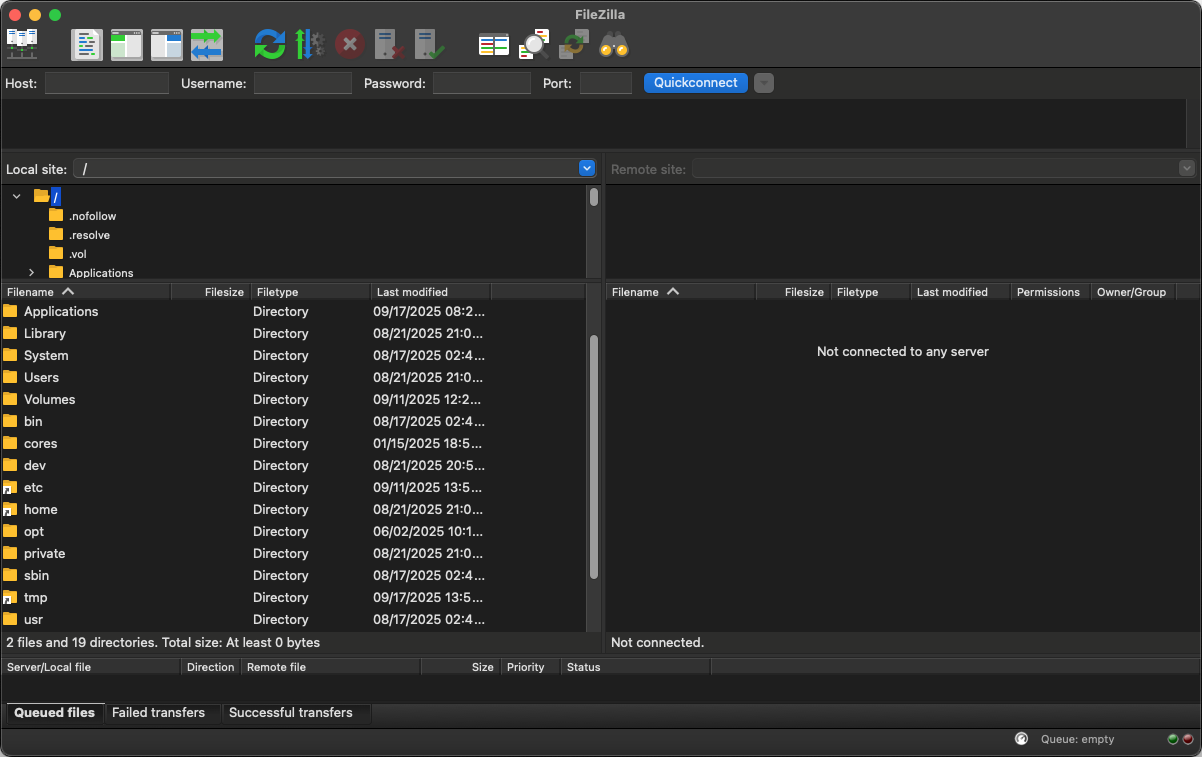The height and width of the screenshot is (757, 1202).
Task: Toggle directory comparison icon
Action: pos(534,44)
